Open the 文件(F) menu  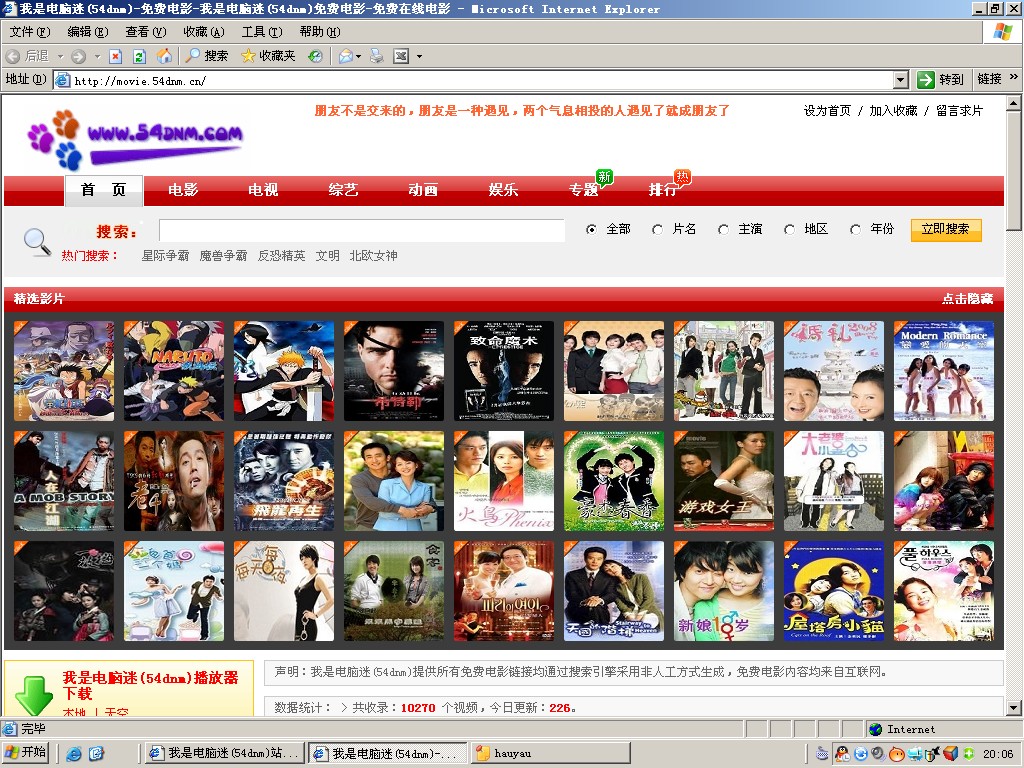tap(29, 32)
